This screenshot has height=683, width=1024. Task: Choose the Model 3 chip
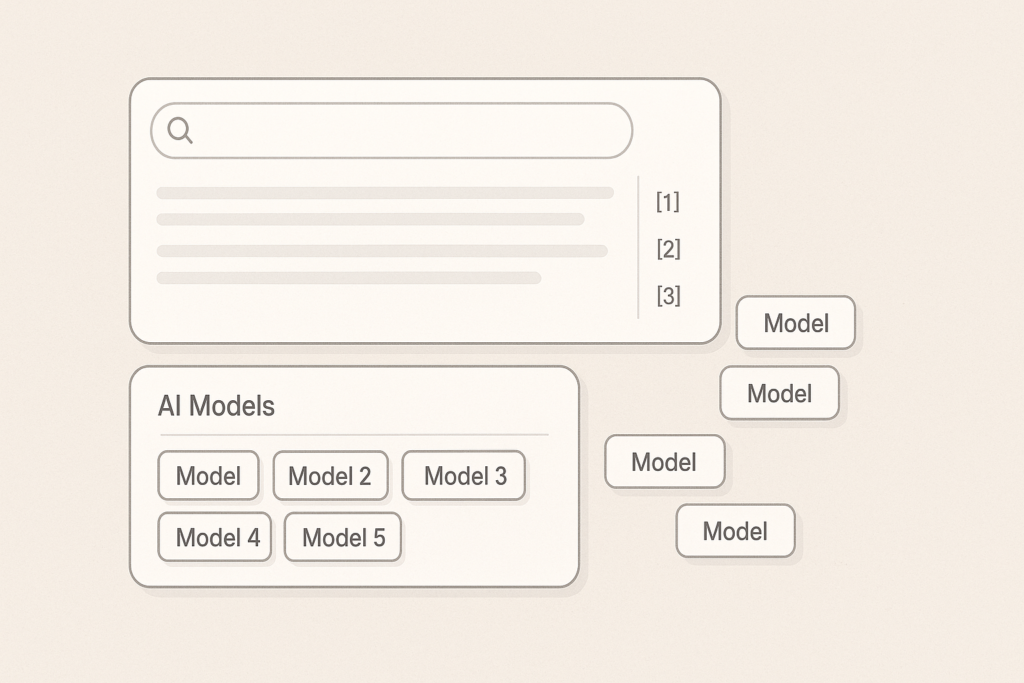464,475
